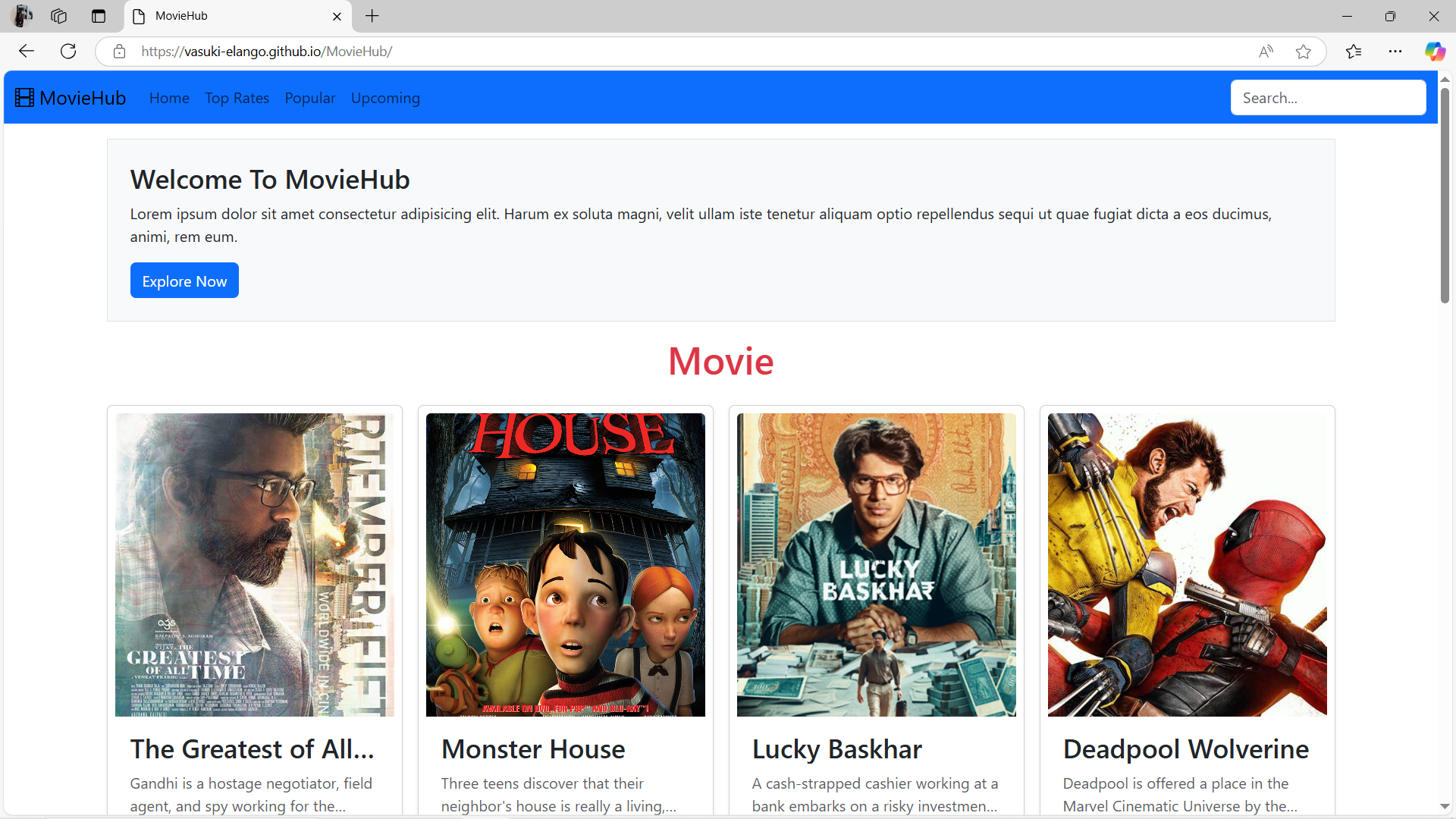Image resolution: width=1456 pixels, height=819 pixels.
Task: Reload the page with the refresh icon
Action: pyautogui.click(x=68, y=52)
